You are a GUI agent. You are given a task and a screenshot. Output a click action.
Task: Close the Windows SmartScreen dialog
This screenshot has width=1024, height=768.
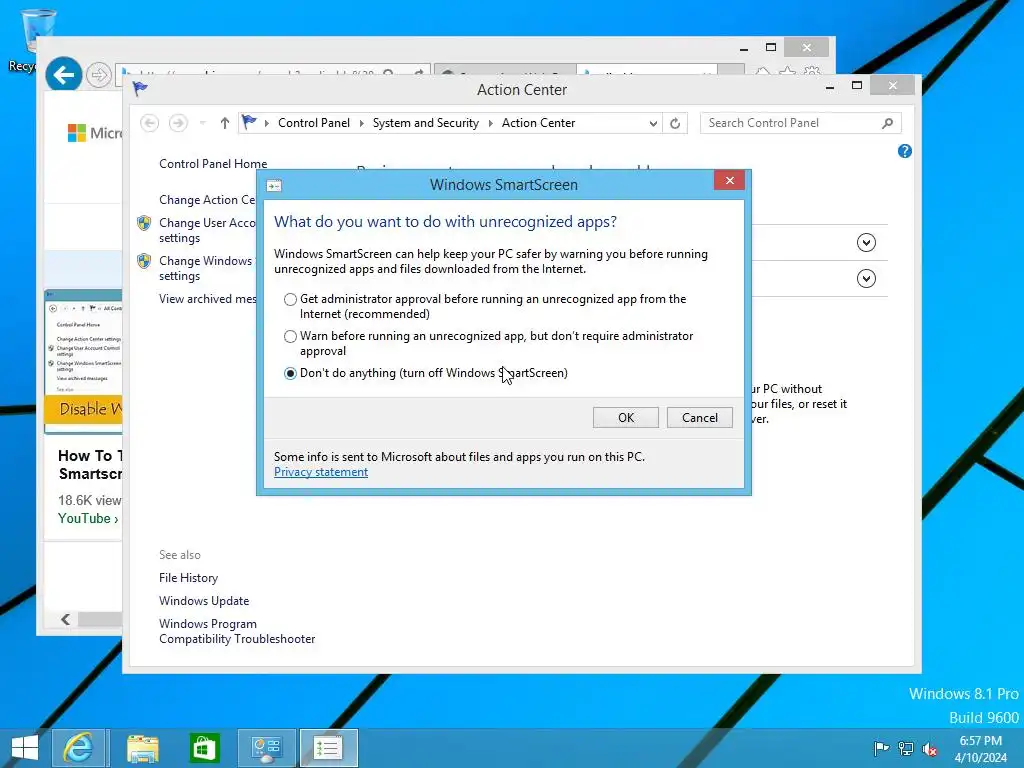click(x=729, y=180)
